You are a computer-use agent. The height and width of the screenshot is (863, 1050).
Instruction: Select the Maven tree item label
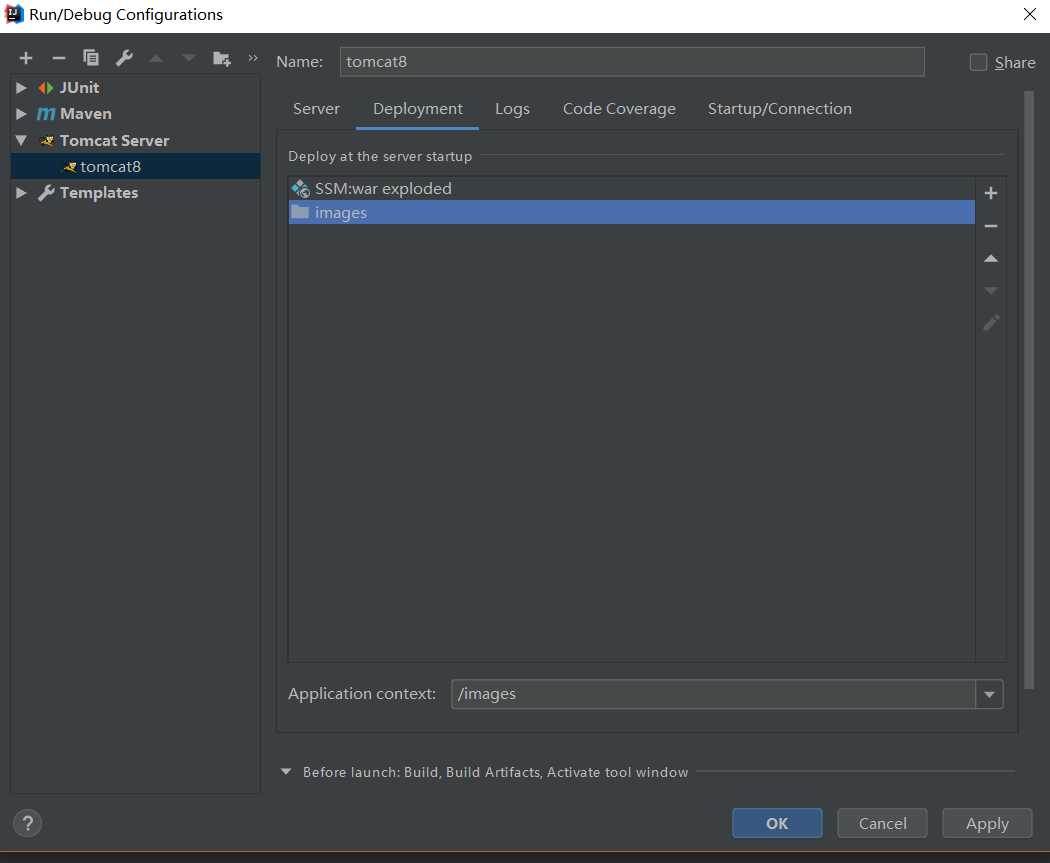(x=86, y=114)
